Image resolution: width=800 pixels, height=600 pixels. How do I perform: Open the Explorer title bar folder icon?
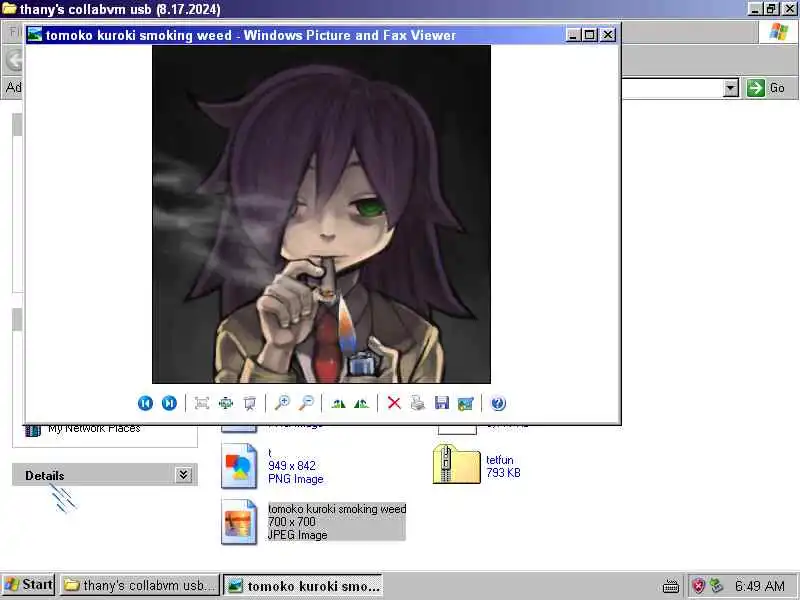coord(9,9)
